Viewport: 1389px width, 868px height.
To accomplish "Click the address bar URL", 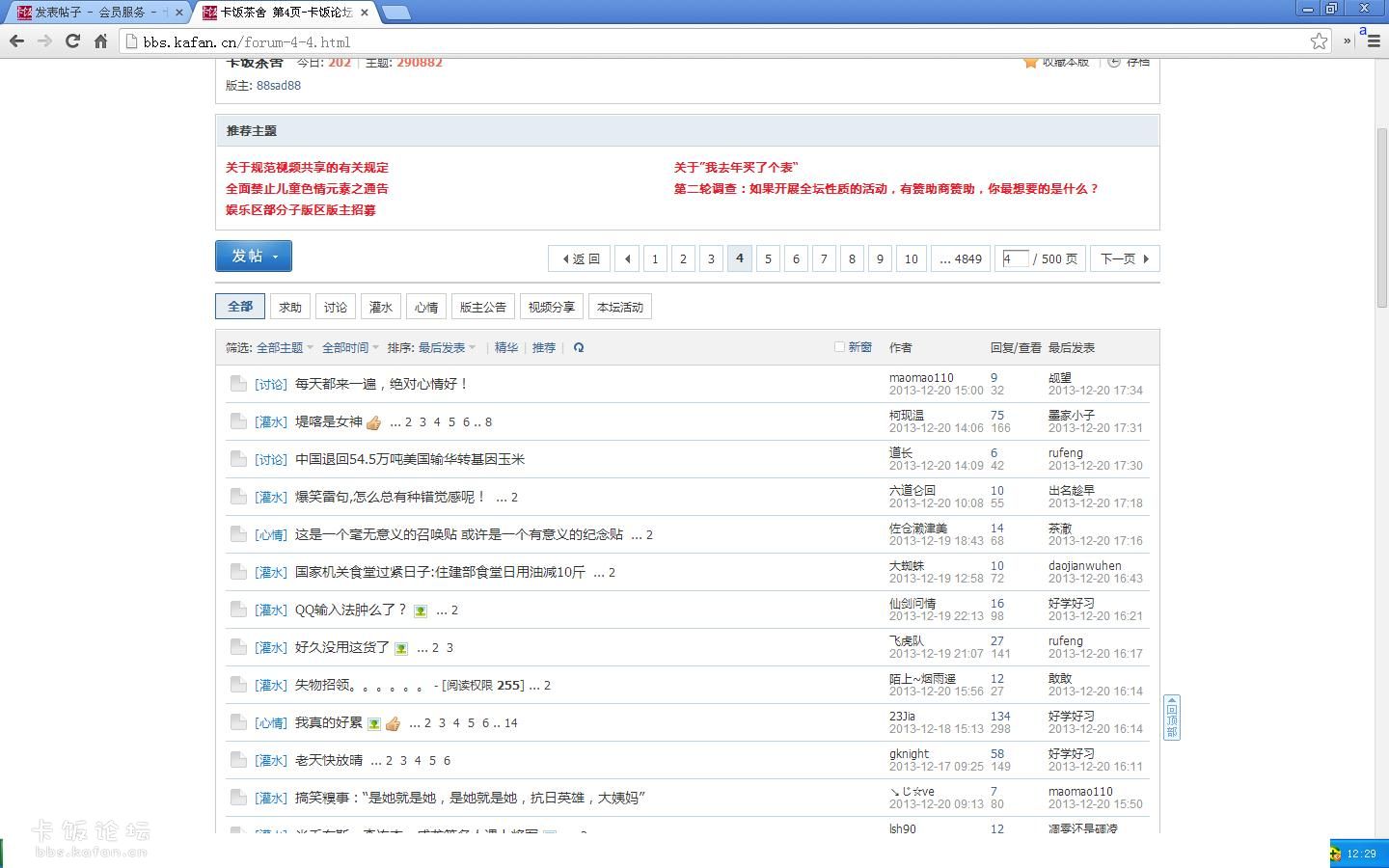I will tap(247, 41).
